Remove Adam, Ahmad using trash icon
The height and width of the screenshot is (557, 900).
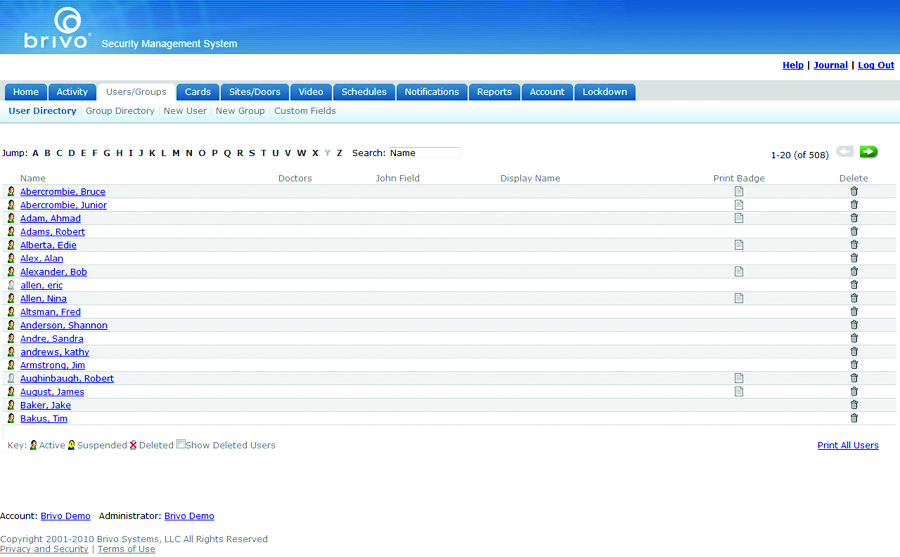tap(854, 218)
